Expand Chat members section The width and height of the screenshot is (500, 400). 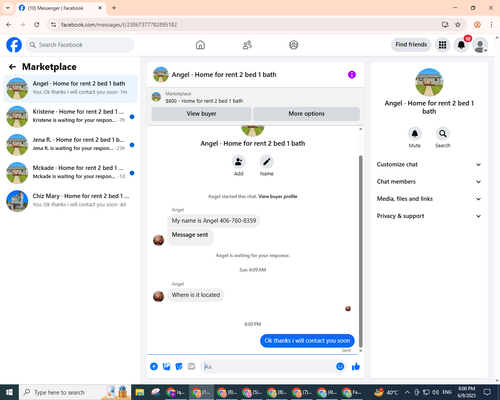pos(429,182)
